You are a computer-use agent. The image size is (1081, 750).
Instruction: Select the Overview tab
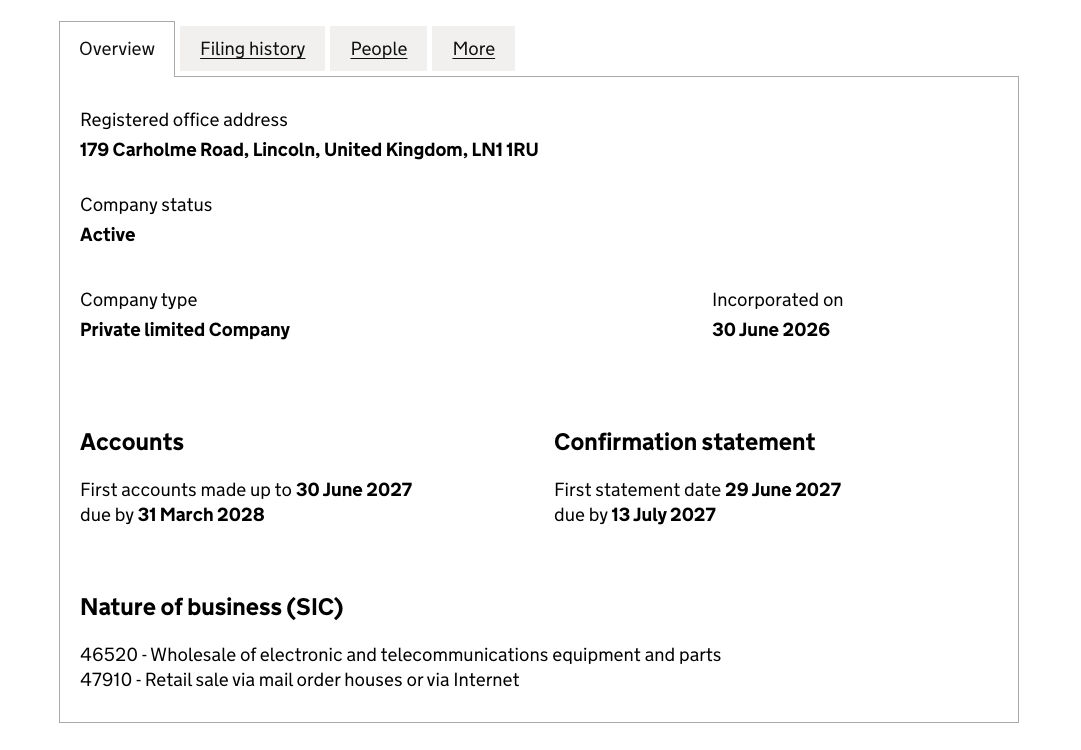click(x=117, y=49)
